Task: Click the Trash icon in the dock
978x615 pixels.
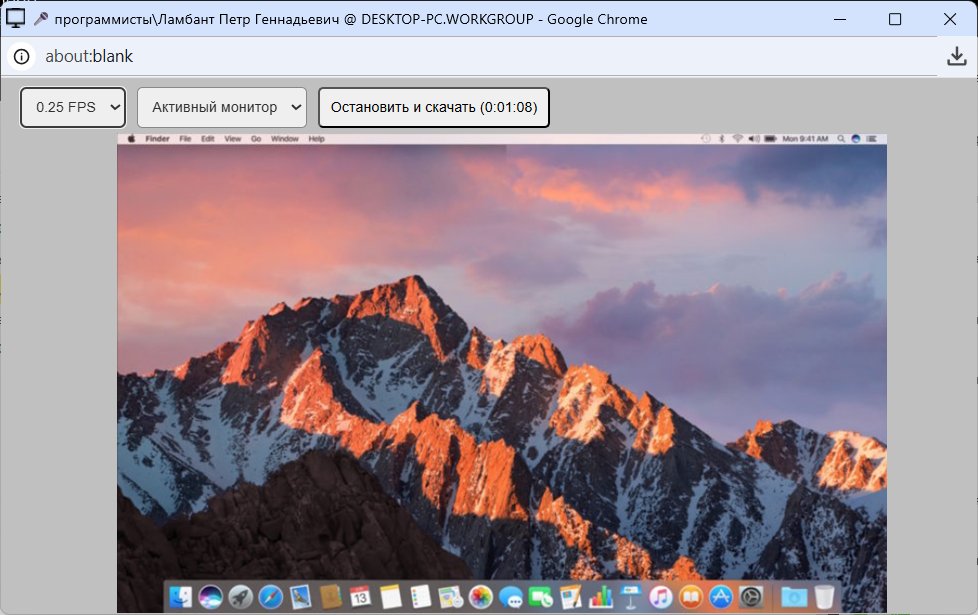Action: (x=824, y=597)
